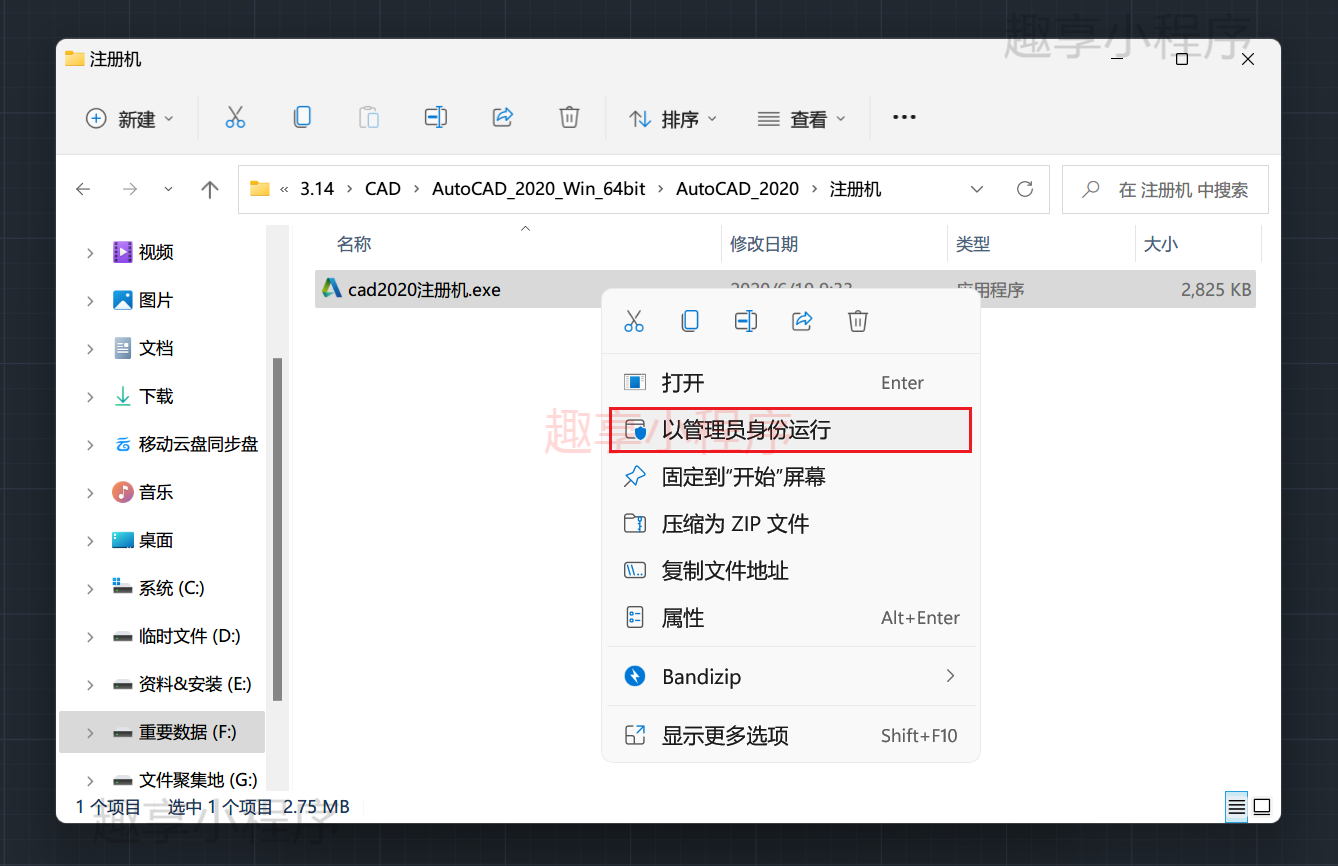Click the AutoCAD_2020 breadcrumb
Viewport: 1338px width, 866px height.
738,189
